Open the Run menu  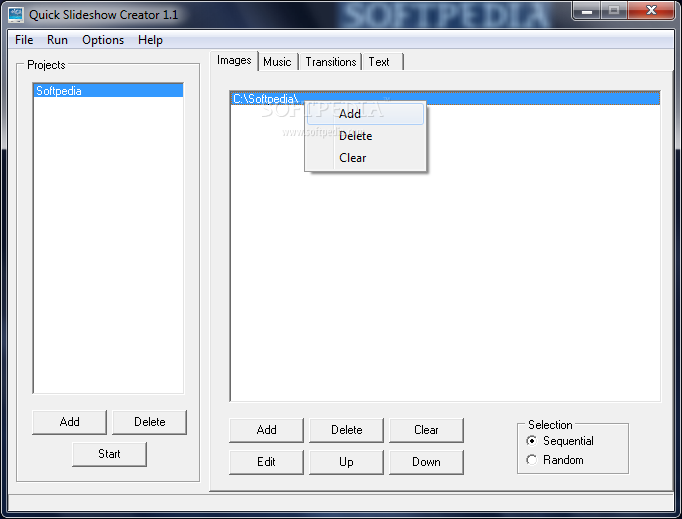pyautogui.click(x=57, y=40)
